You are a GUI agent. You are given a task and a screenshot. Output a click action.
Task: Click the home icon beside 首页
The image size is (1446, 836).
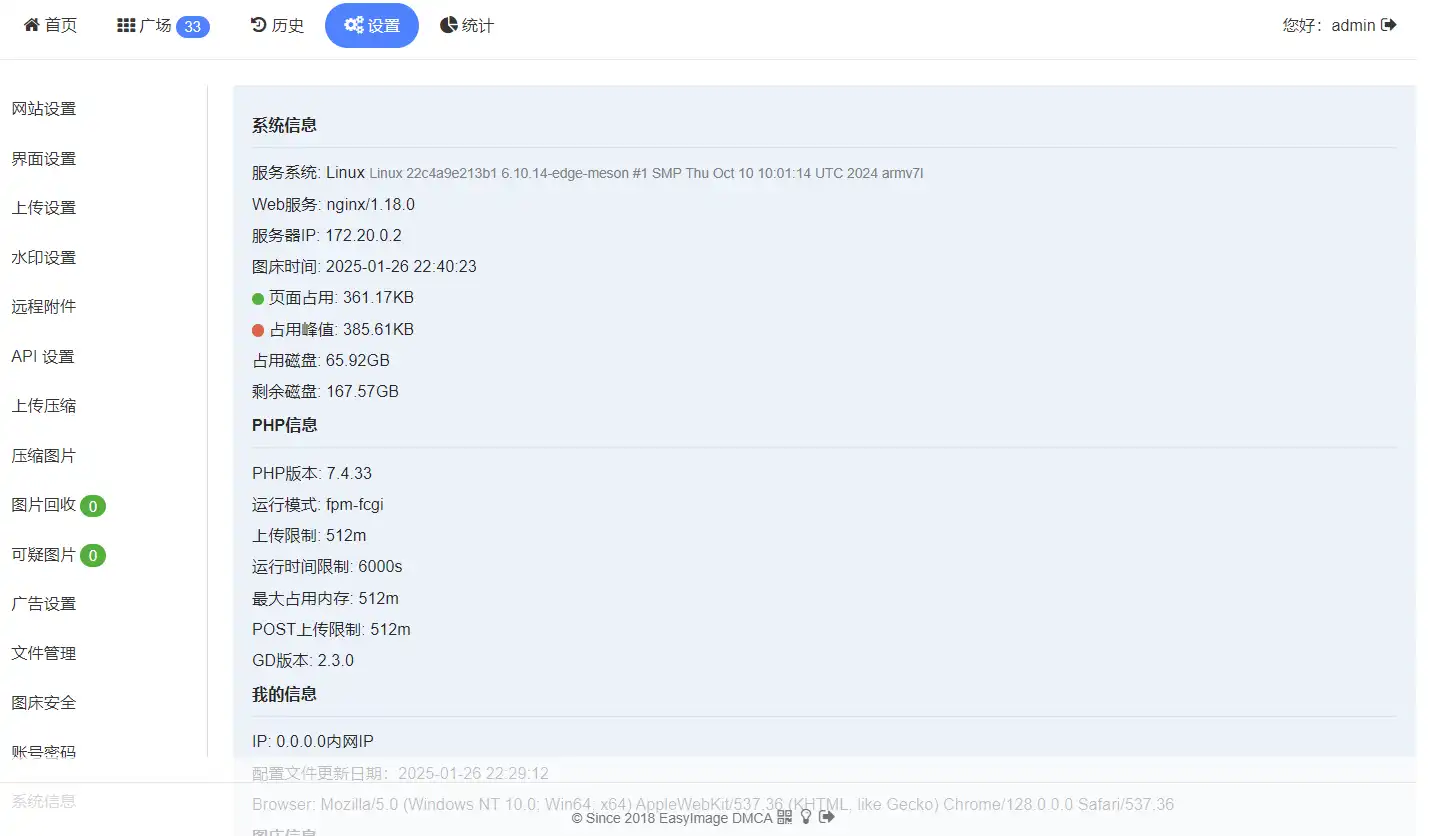[x=32, y=25]
